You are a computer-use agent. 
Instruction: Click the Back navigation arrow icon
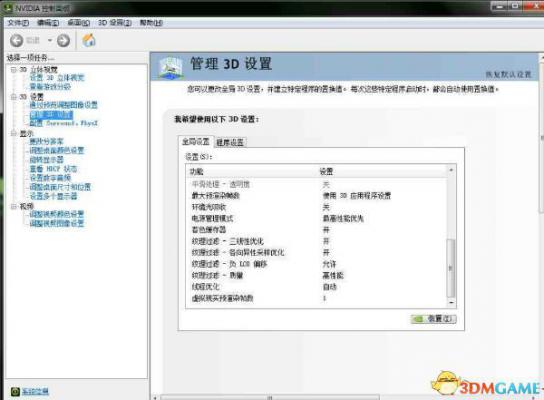click(x=16, y=41)
